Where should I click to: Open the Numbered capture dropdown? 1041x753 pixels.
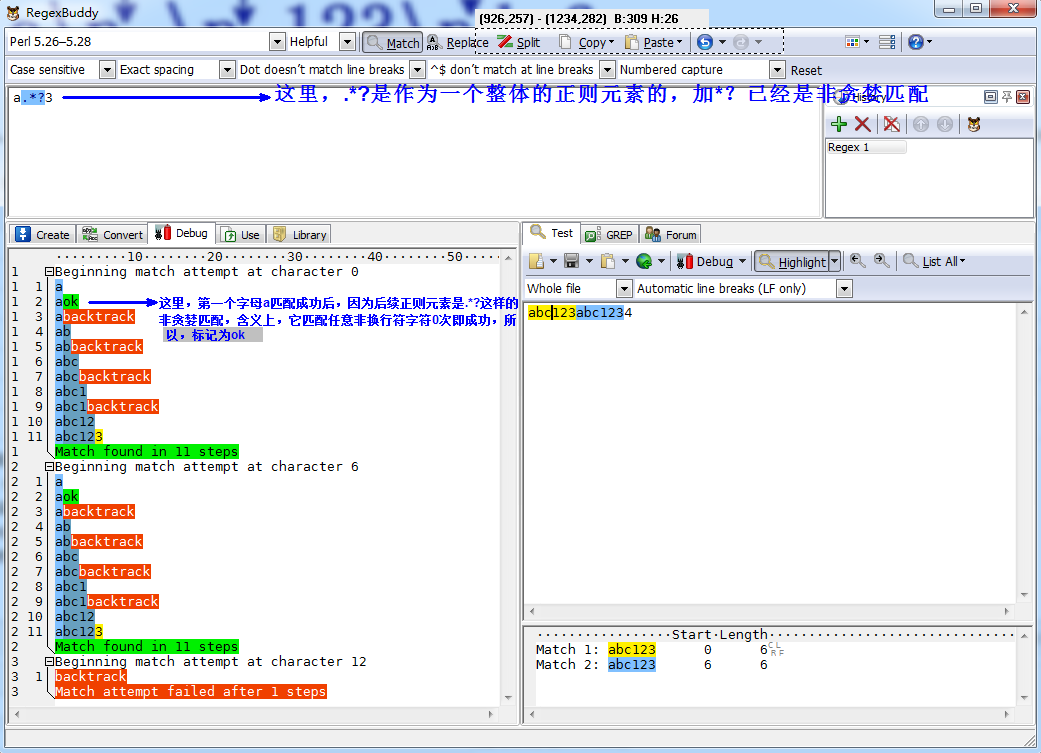click(x=777, y=70)
